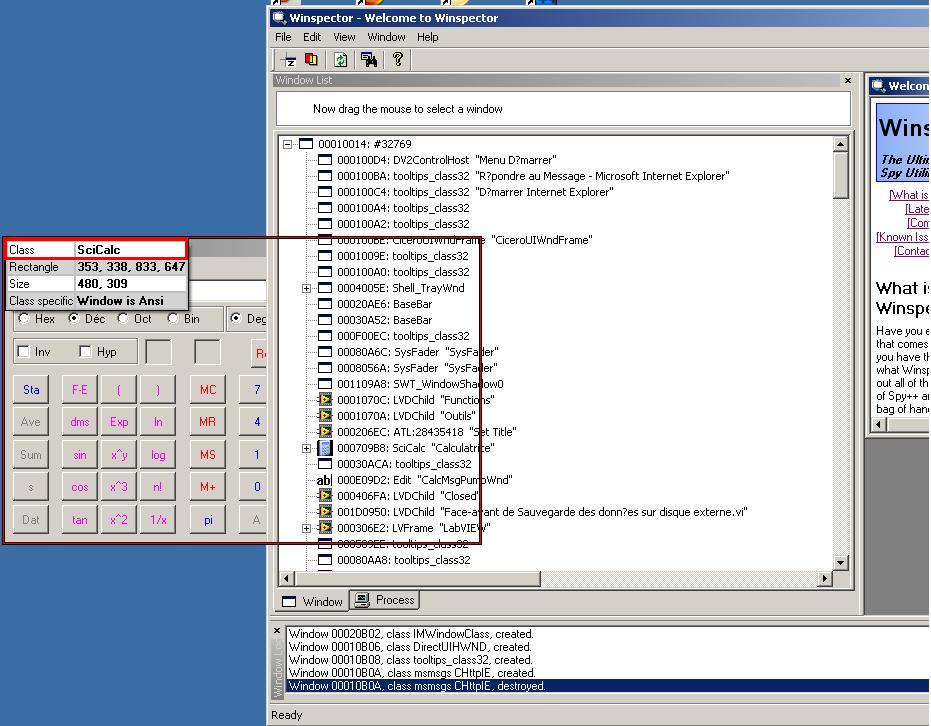Click the Winspector title bar icon
Viewport: 931px width, 726px height.
[x=280, y=17]
